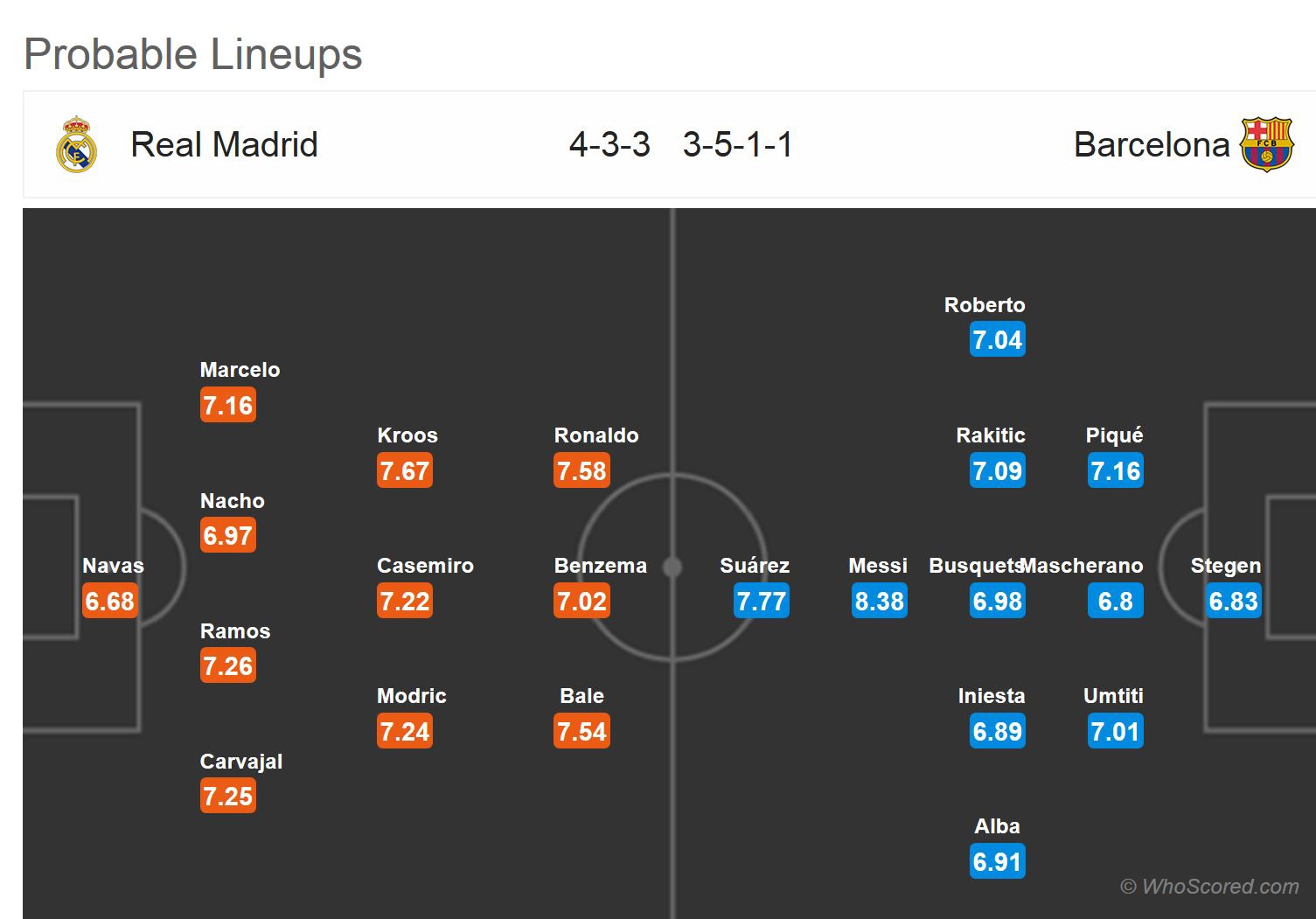Click Navas's 6.68 rating badge

click(x=110, y=602)
